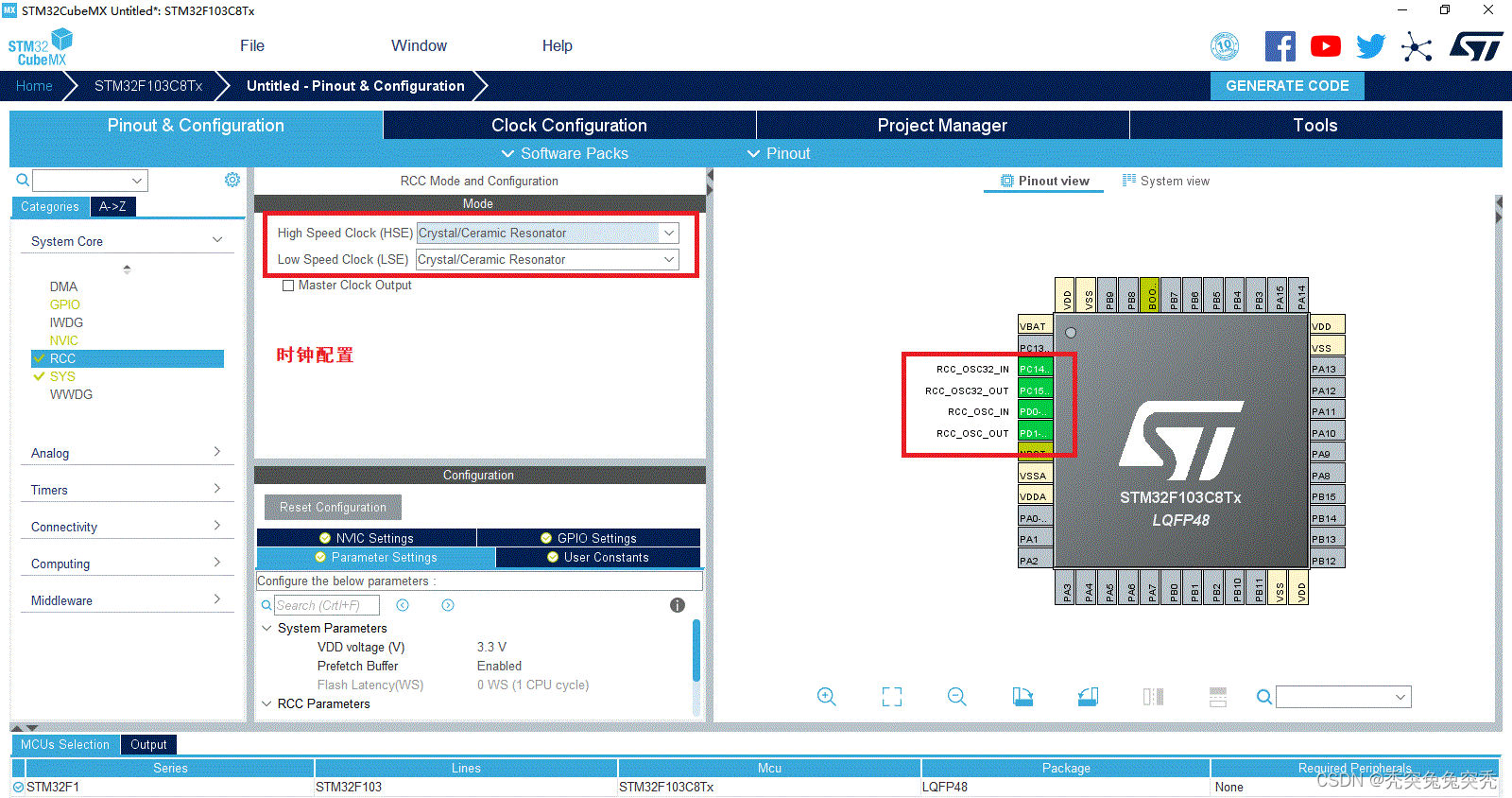Click the BOOT0 pin on chip
The height and width of the screenshot is (798, 1512).
click(1150, 295)
